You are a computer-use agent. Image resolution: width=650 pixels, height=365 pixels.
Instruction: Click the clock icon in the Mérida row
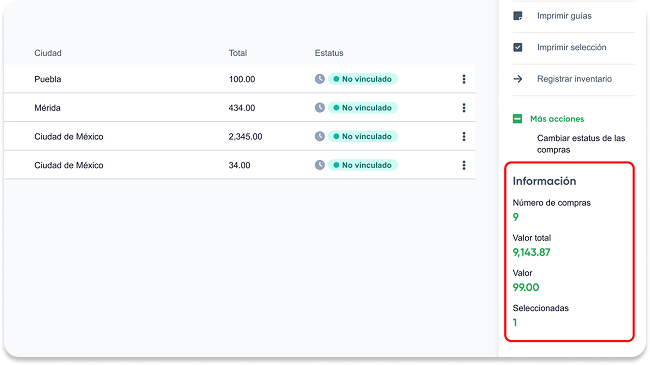pyautogui.click(x=320, y=108)
